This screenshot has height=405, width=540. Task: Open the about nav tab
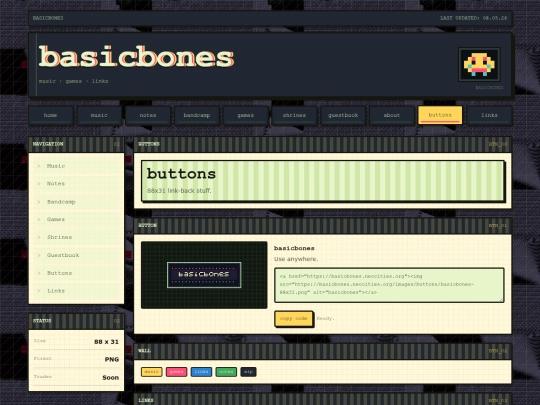tap(392, 115)
